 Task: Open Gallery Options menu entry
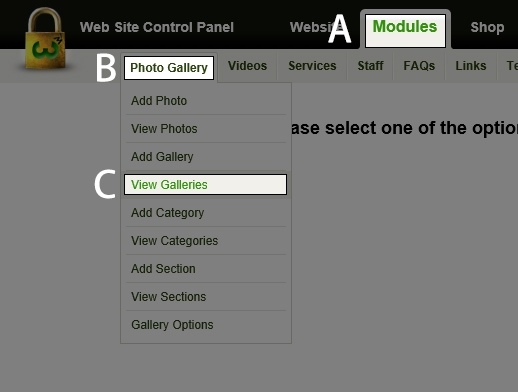(x=206, y=325)
